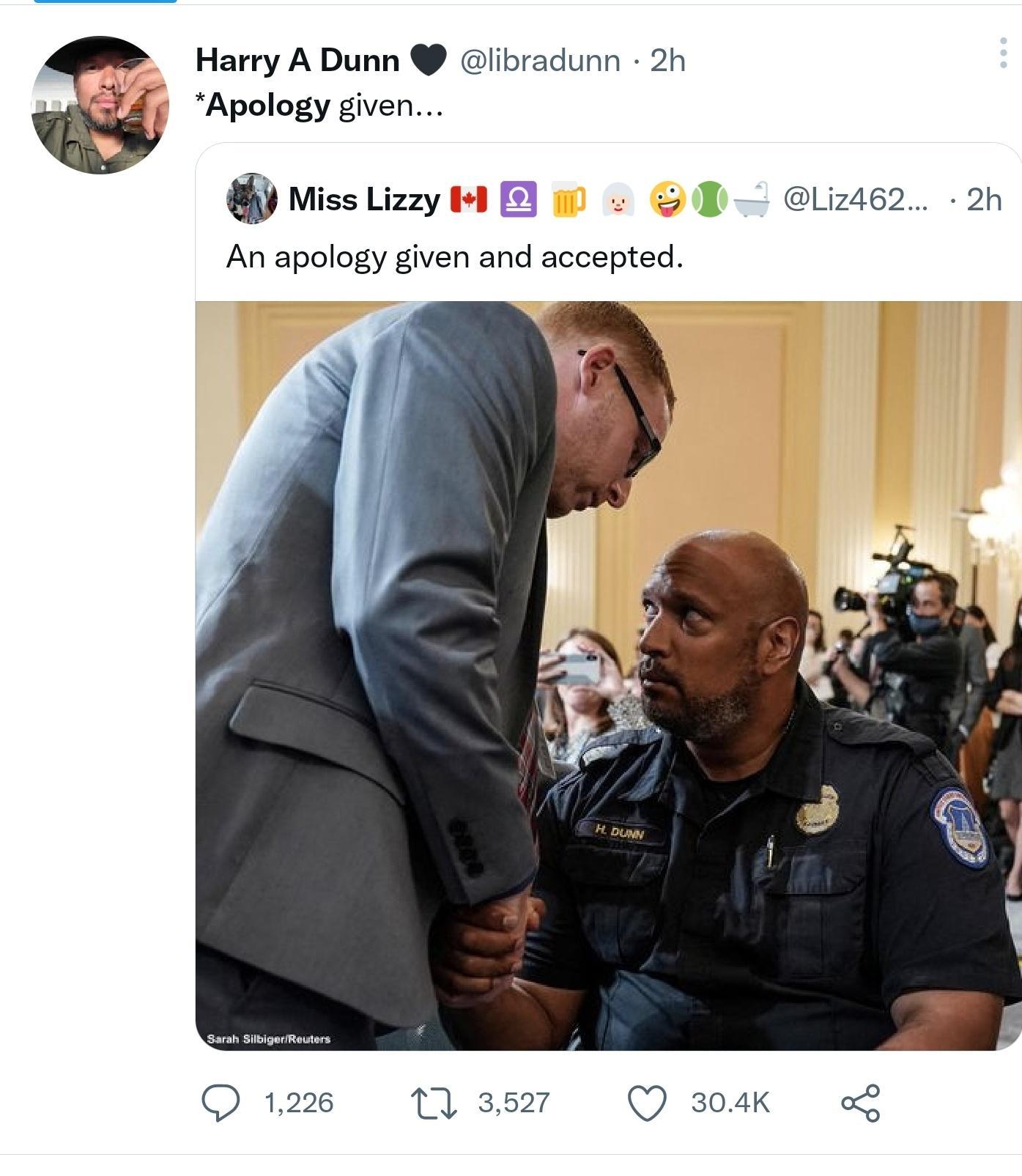Viewport: 1022px width, 1176px height.
Task: Open Harry A Dunn's profile picture
Action: (x=100, y=105)
